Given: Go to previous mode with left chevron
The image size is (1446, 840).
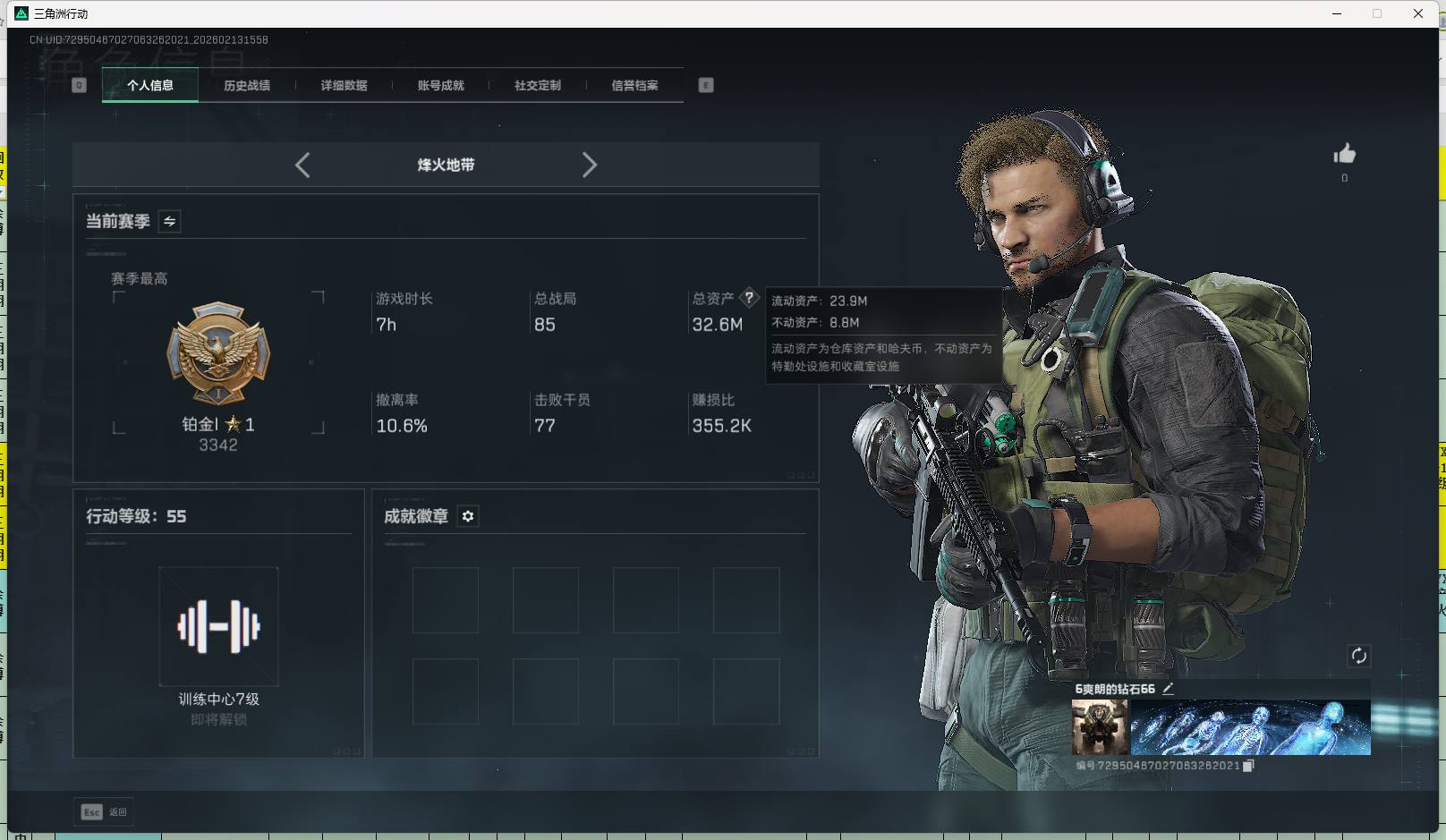Looking at the screenshot, I should [302, 165].
